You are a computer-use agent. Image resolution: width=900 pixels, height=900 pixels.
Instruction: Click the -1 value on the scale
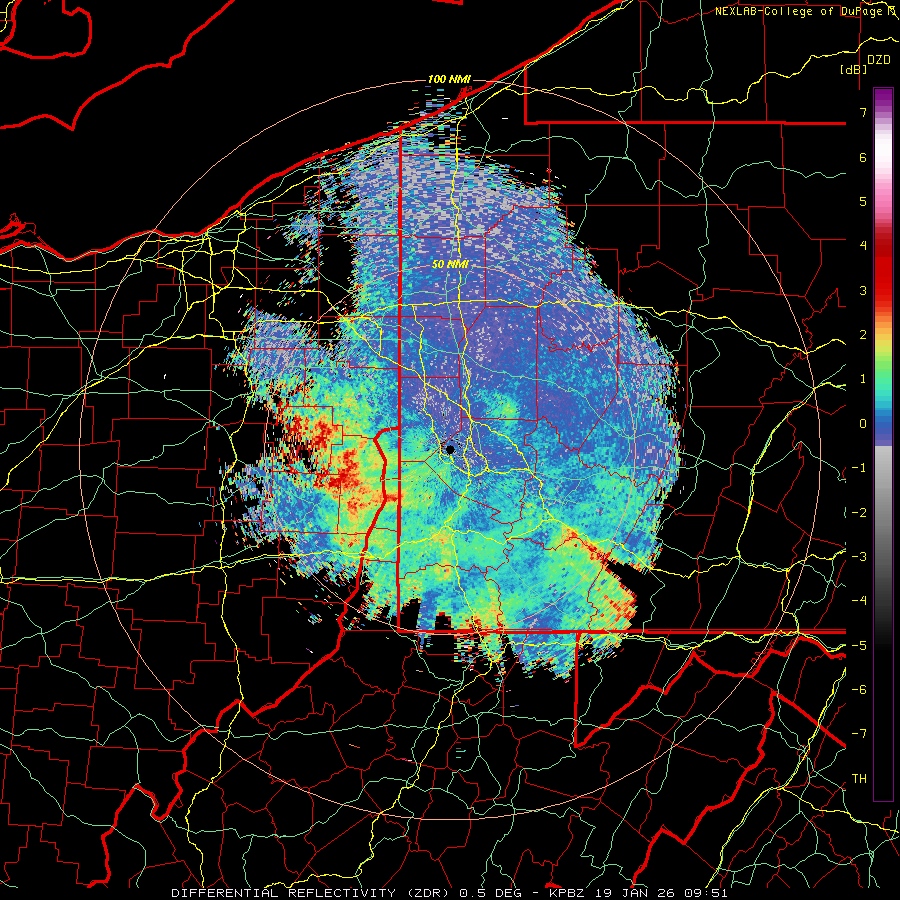pyautogui.click(x=859, y=468)
